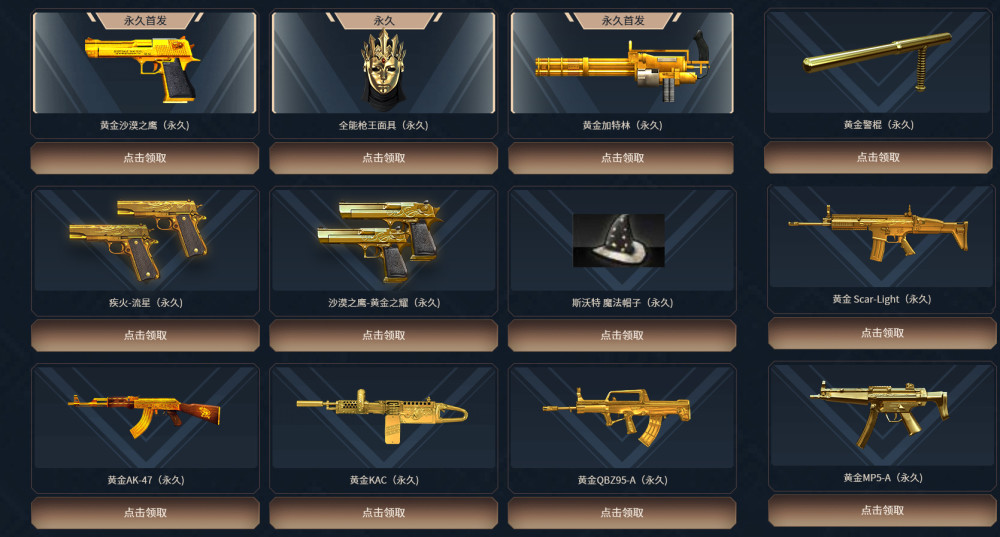Select the golden MP5-A submachine gun image

(879, 413)
